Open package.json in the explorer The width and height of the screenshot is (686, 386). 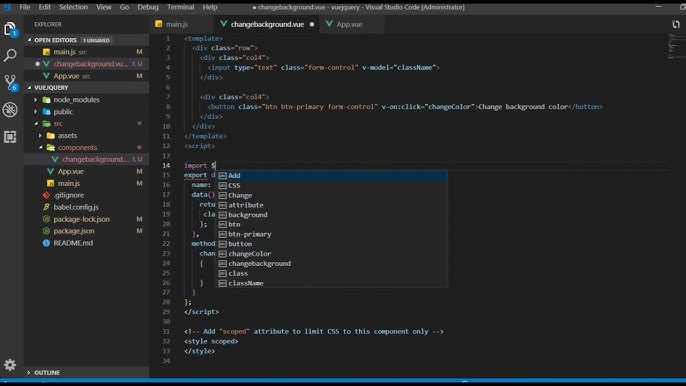[74, 231]
